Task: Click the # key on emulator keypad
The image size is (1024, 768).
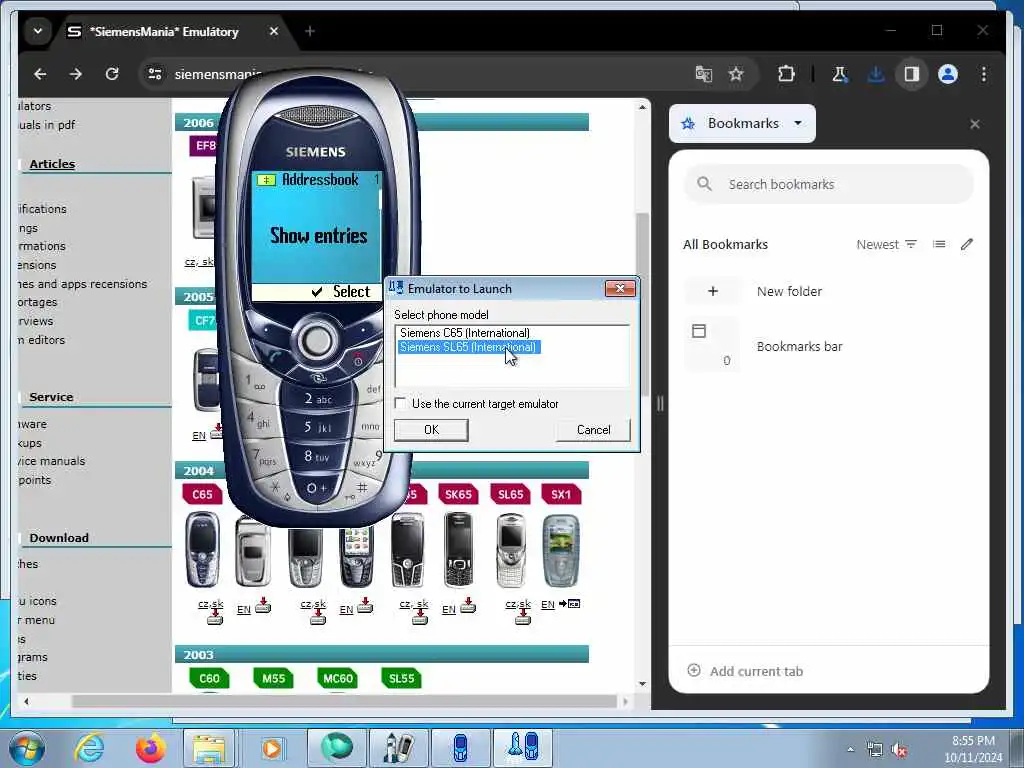Action: (x=361, y=488)
